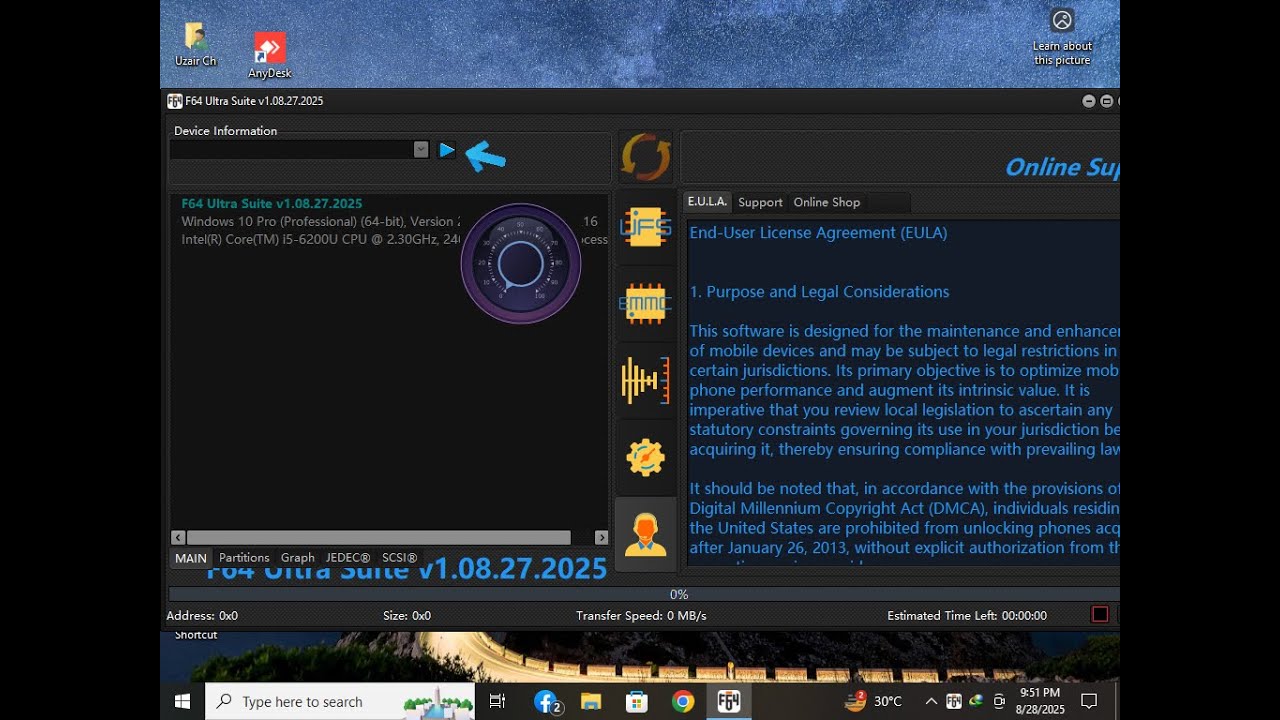Open the Online Shop tab
Screen dimensions: 1280x720
[827, 202]
